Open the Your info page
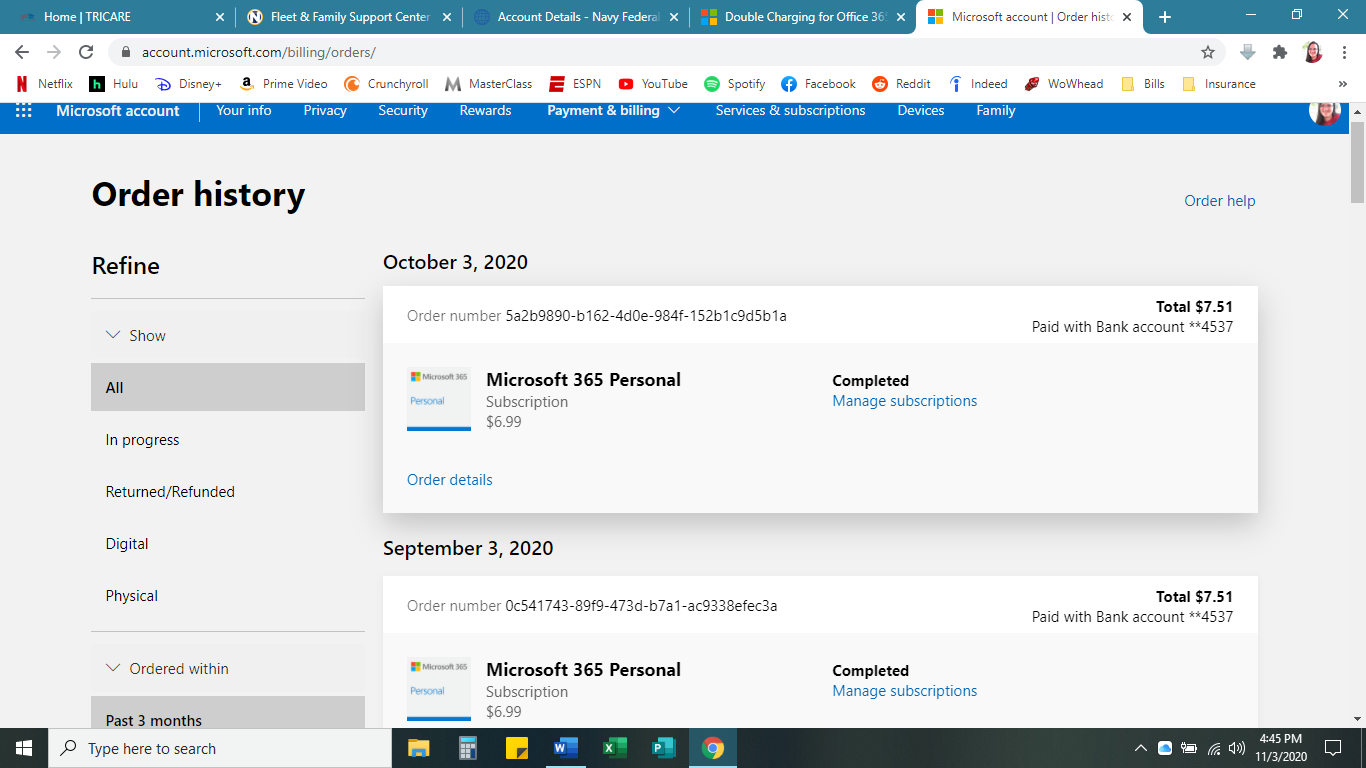1366x768 pixels. [x=244, y=111]
